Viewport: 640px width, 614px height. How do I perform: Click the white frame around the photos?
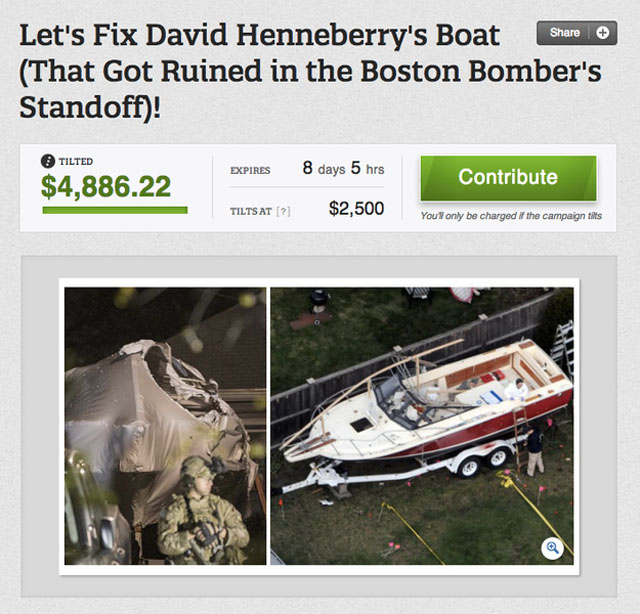[319, 283]
